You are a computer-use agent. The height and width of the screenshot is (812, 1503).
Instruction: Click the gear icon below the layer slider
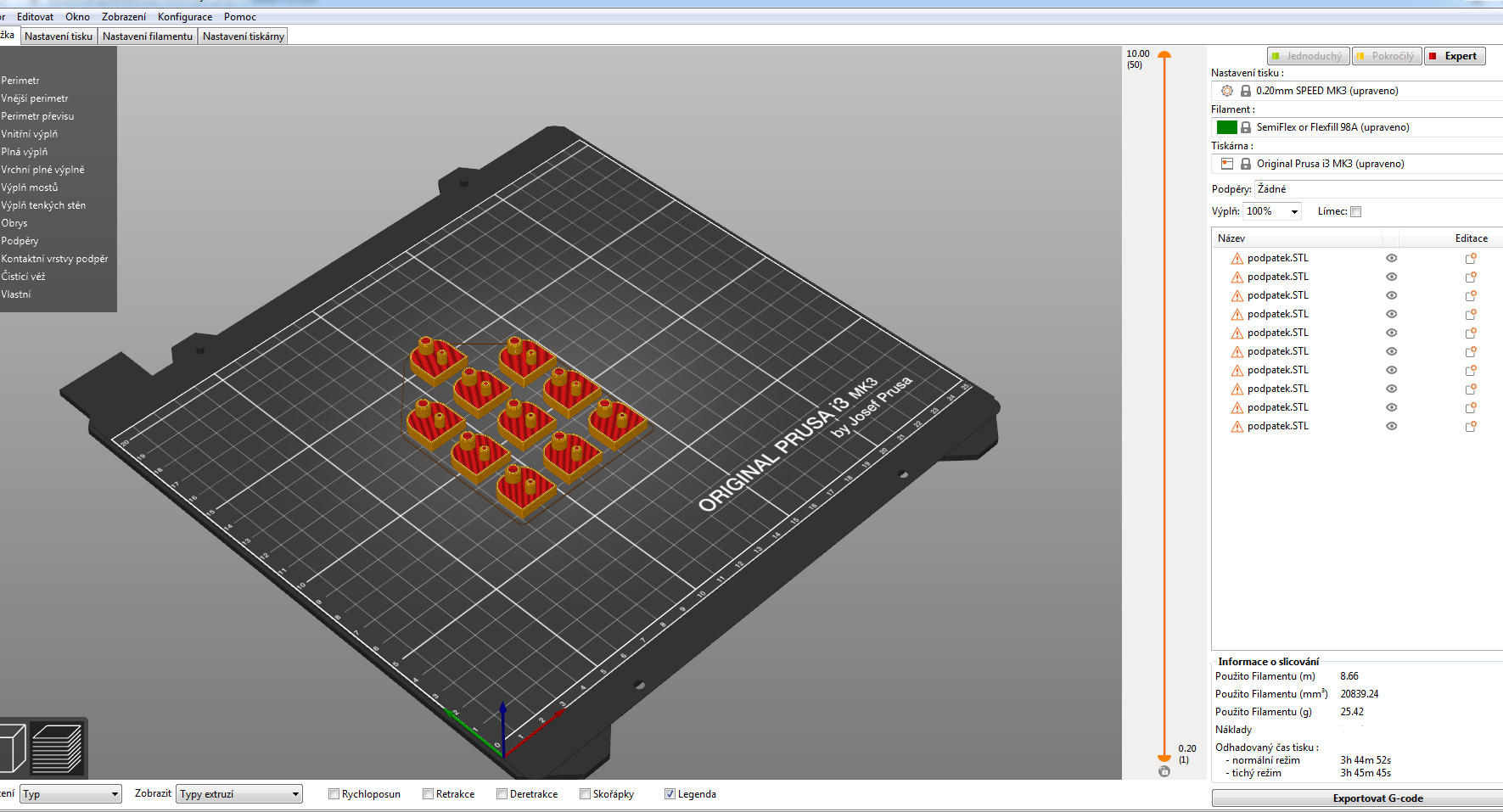point(1164,771)
